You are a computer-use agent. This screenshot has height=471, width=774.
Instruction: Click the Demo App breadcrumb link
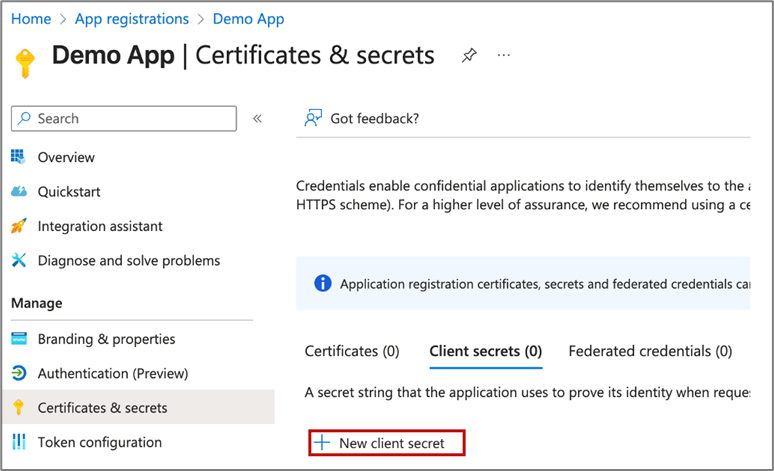(x=249, y=19)
